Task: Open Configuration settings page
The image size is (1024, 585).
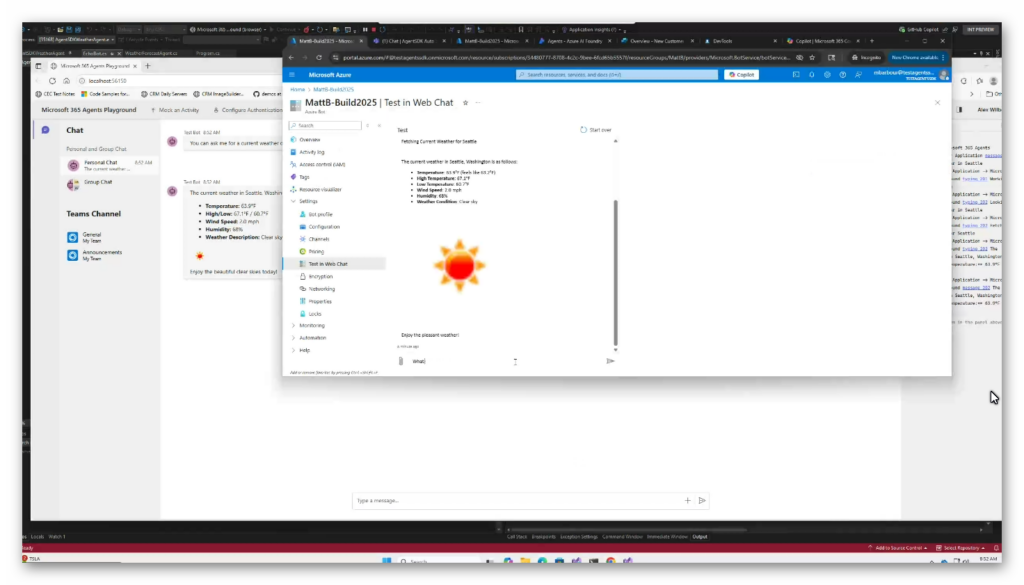Action: pos(324,227)
